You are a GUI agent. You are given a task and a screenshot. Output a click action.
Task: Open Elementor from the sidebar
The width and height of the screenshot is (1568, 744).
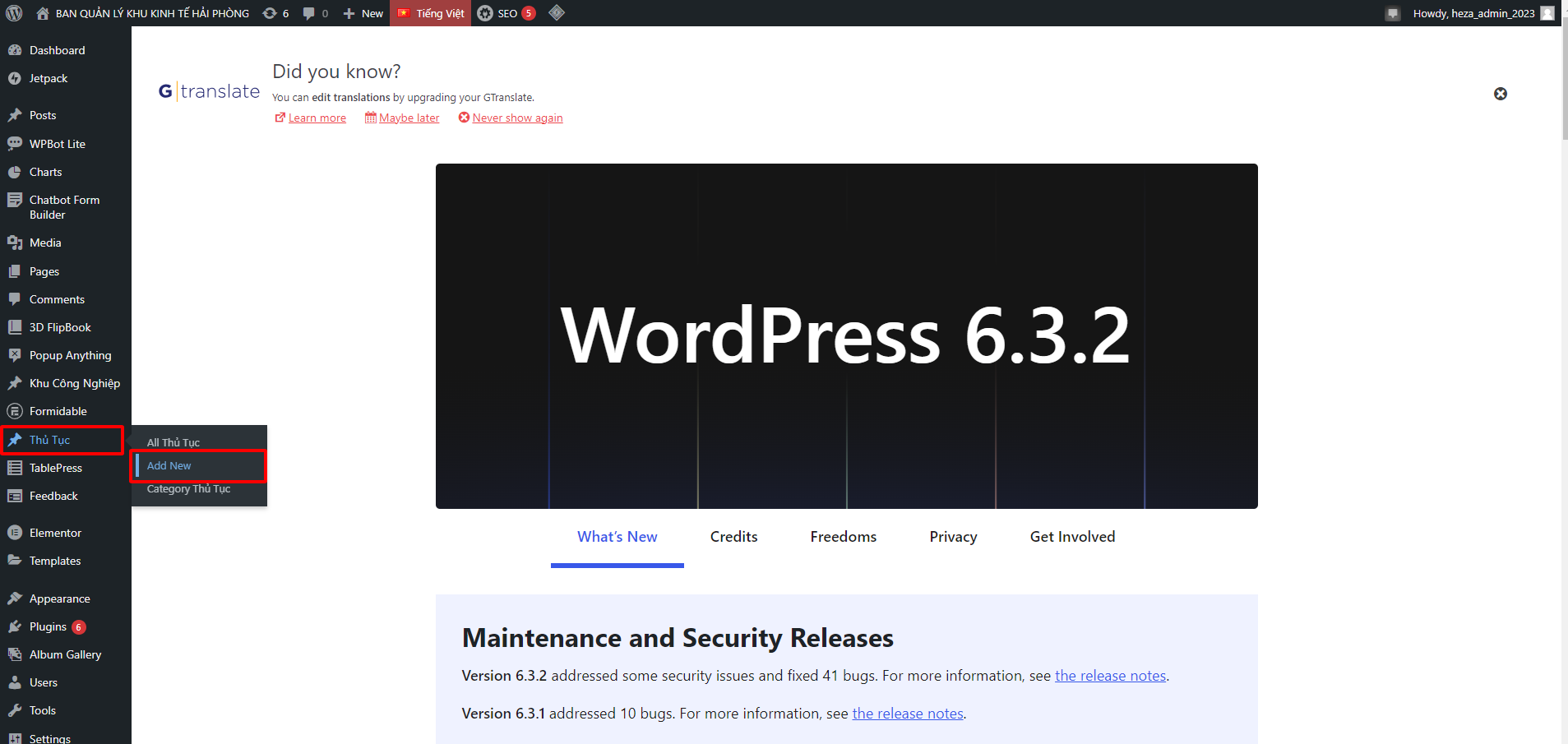pyautogui.click(x=55, y=533)
